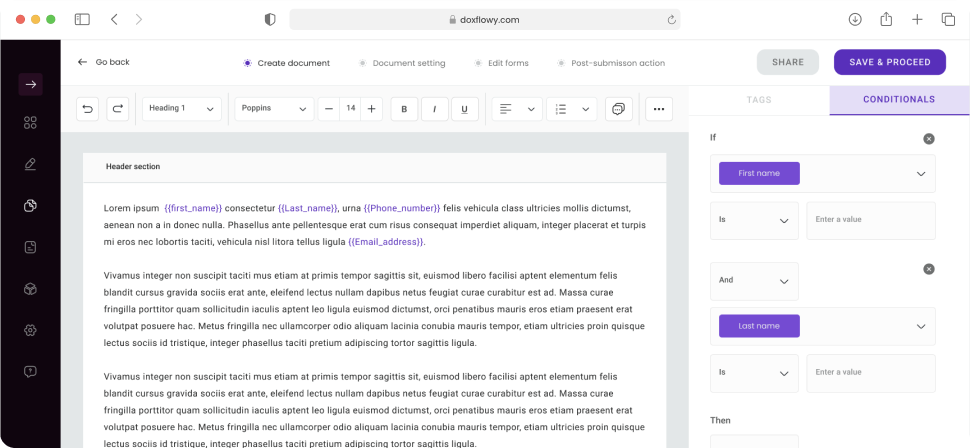Image resolution: width=970 pixels, height=448 pixels.
Task: Redo the last edit
Action: pos(118,109)
